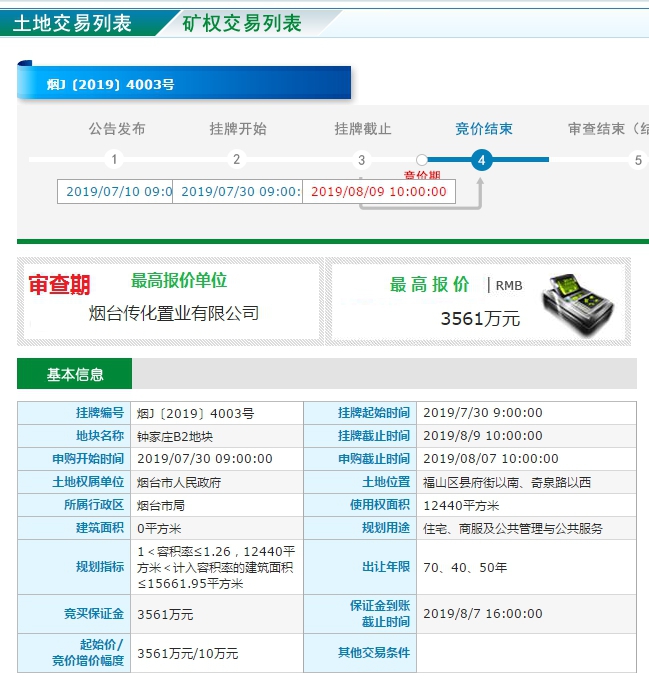This screenshot has height=688, width=649.
Task: Click the 2019/8/7 16:00:00 deposit deadline value
Action: tap(483, 613)
